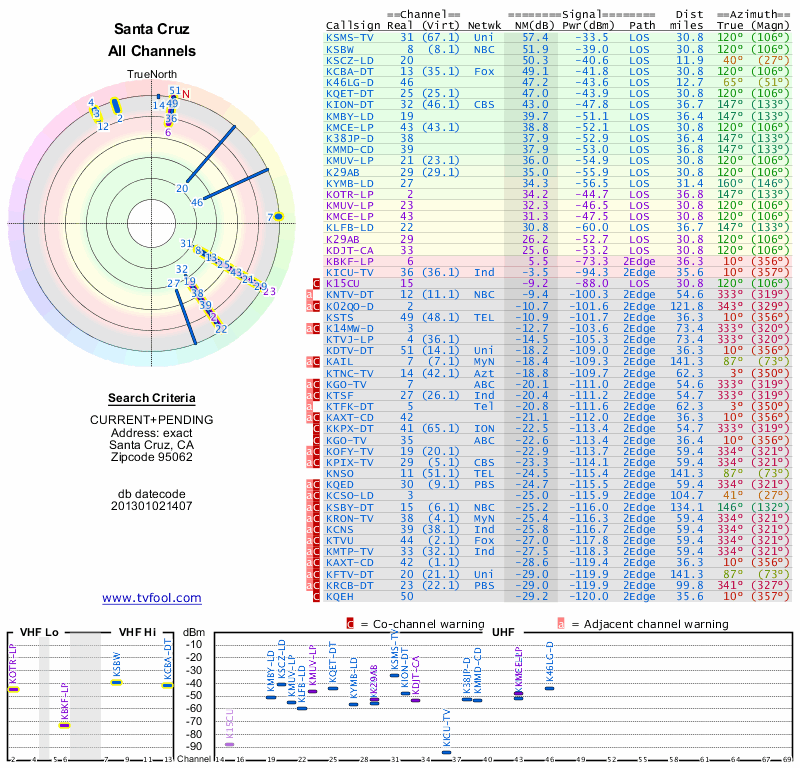Click the KSBW marker in the VHF Hi chart
The width and height of the screenshot is (800, 768).
click(x=116, y=682)
